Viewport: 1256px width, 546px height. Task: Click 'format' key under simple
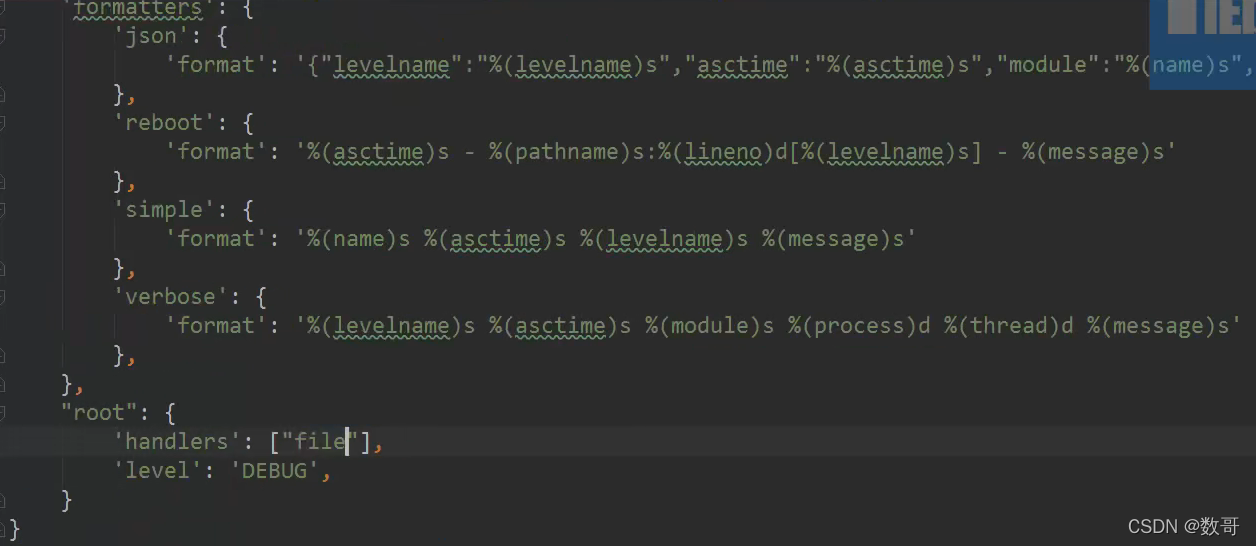pos(217,239)
